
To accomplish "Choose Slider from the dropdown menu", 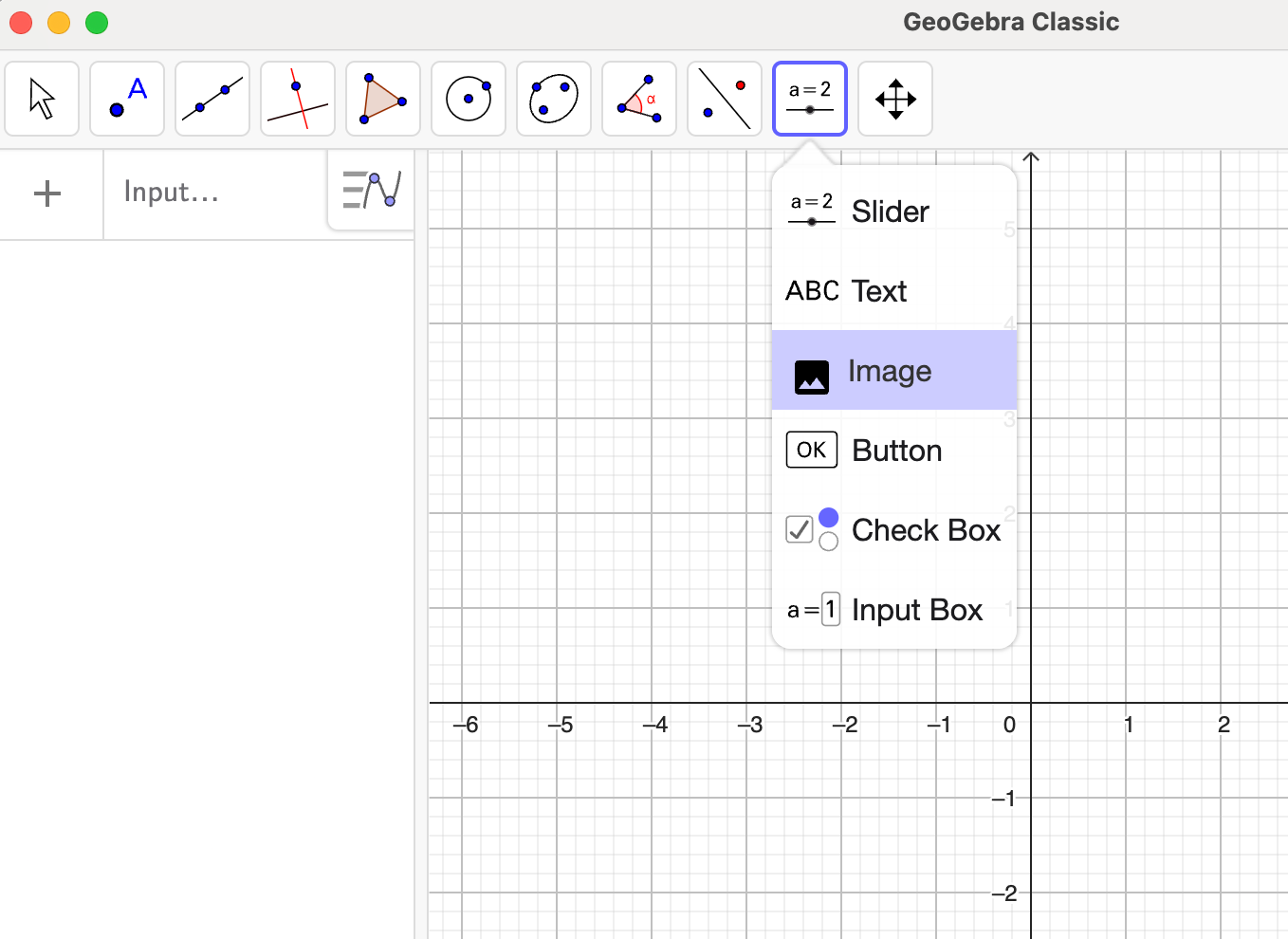I will coord(894,211).
